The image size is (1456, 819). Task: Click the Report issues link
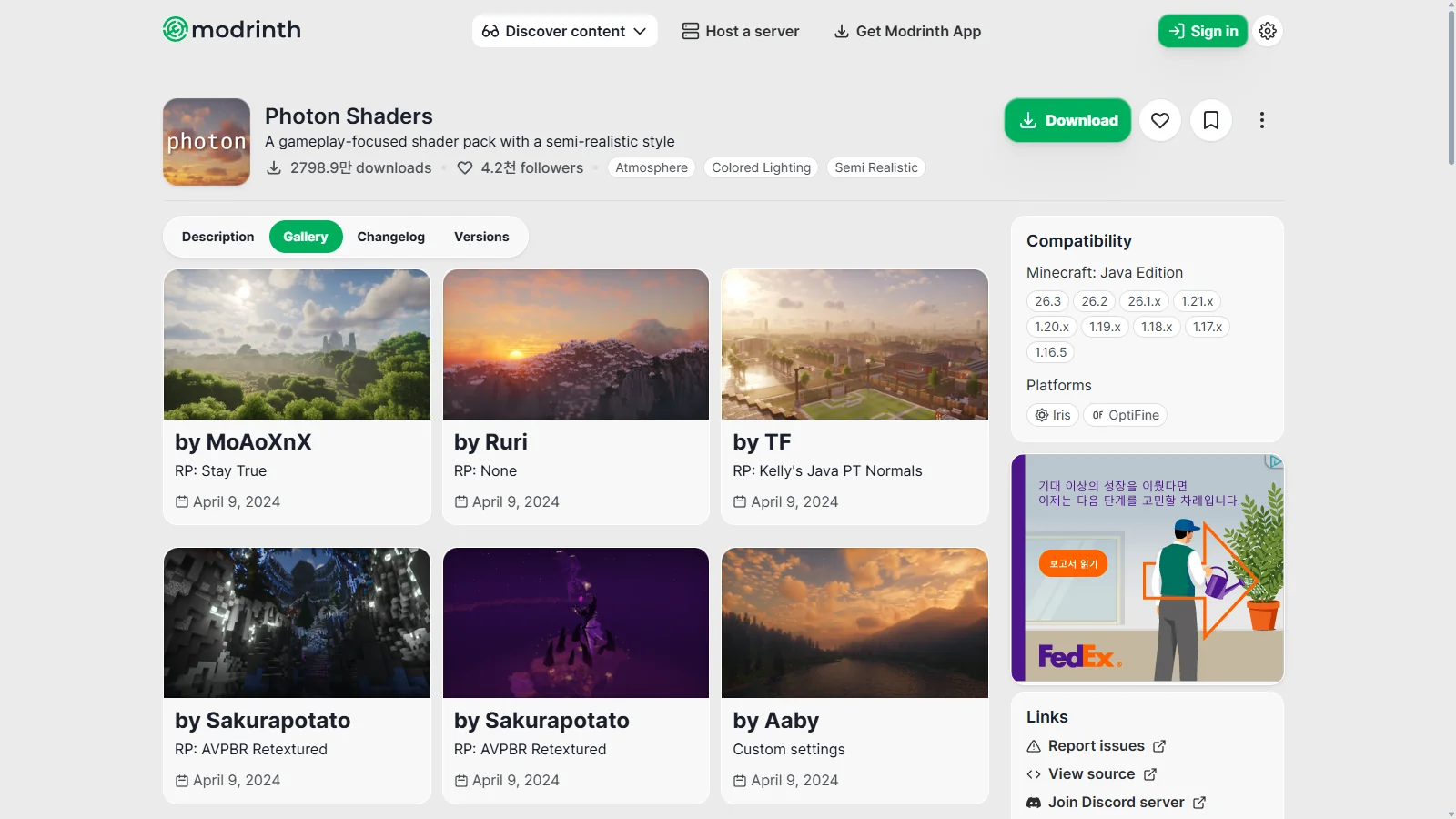click(1097, 746)
